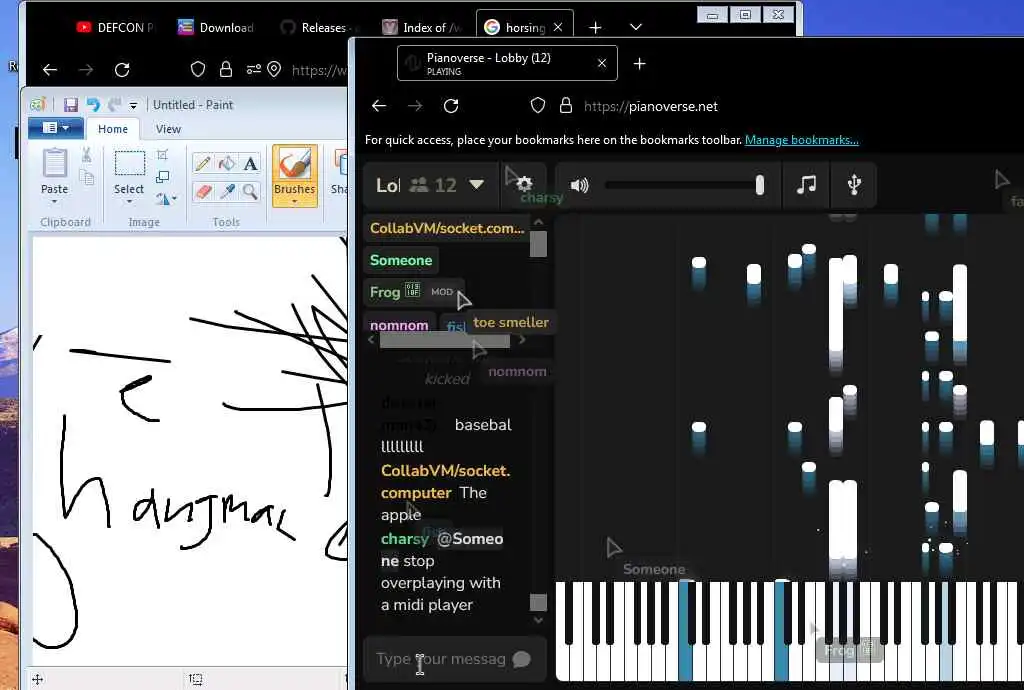Go back in the Pianoverse browser window

379,106
